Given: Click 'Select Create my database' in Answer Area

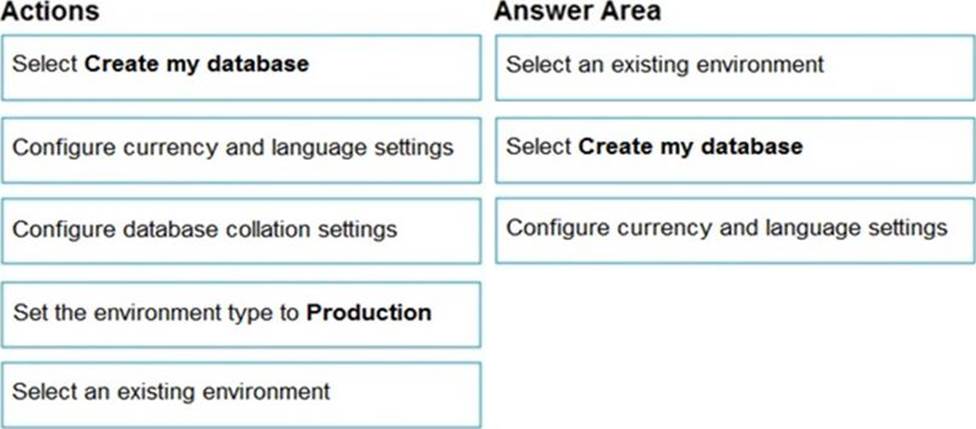Looking at the screenshot, I should tap(735, 148).
